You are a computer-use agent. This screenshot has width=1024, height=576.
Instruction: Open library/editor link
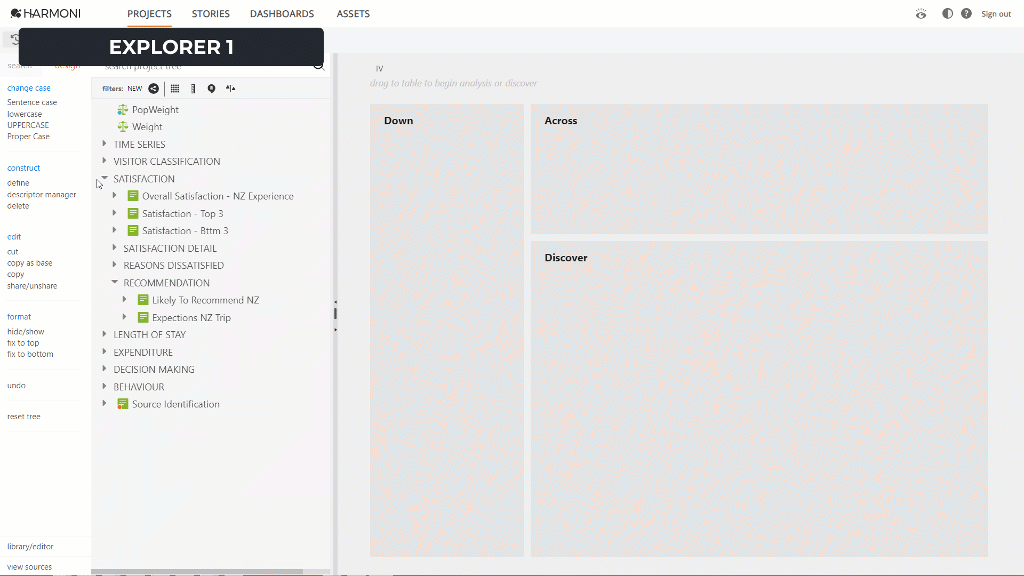30,547
